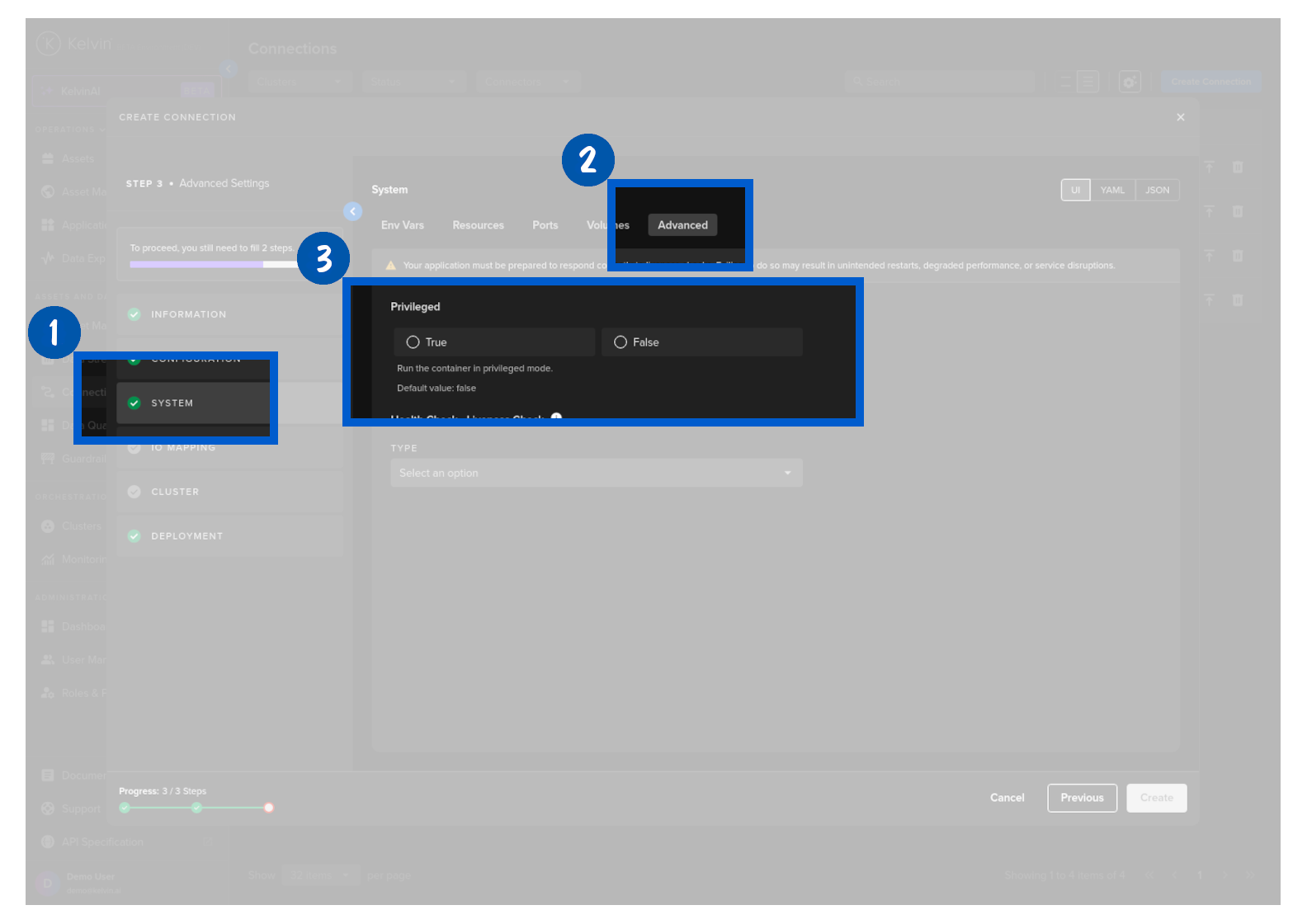Image resolution: width=1307 pixels, height=924 pixels.
Task: Select the False radio for Privileged
Action: pyautogui.click(x=620, y=342)
